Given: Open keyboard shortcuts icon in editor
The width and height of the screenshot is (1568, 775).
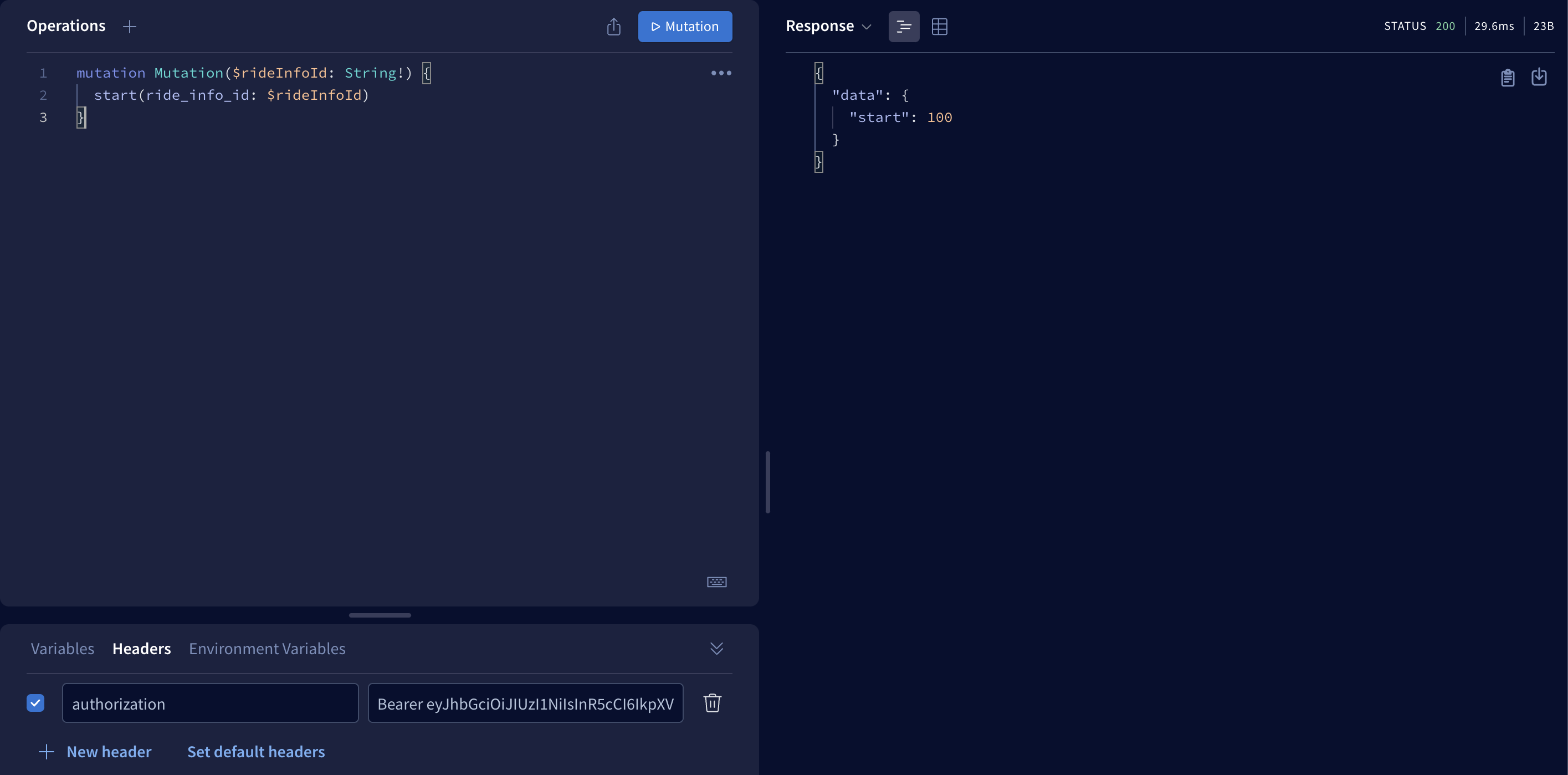Looking at the screenshot, I should (x=716, y=582).
